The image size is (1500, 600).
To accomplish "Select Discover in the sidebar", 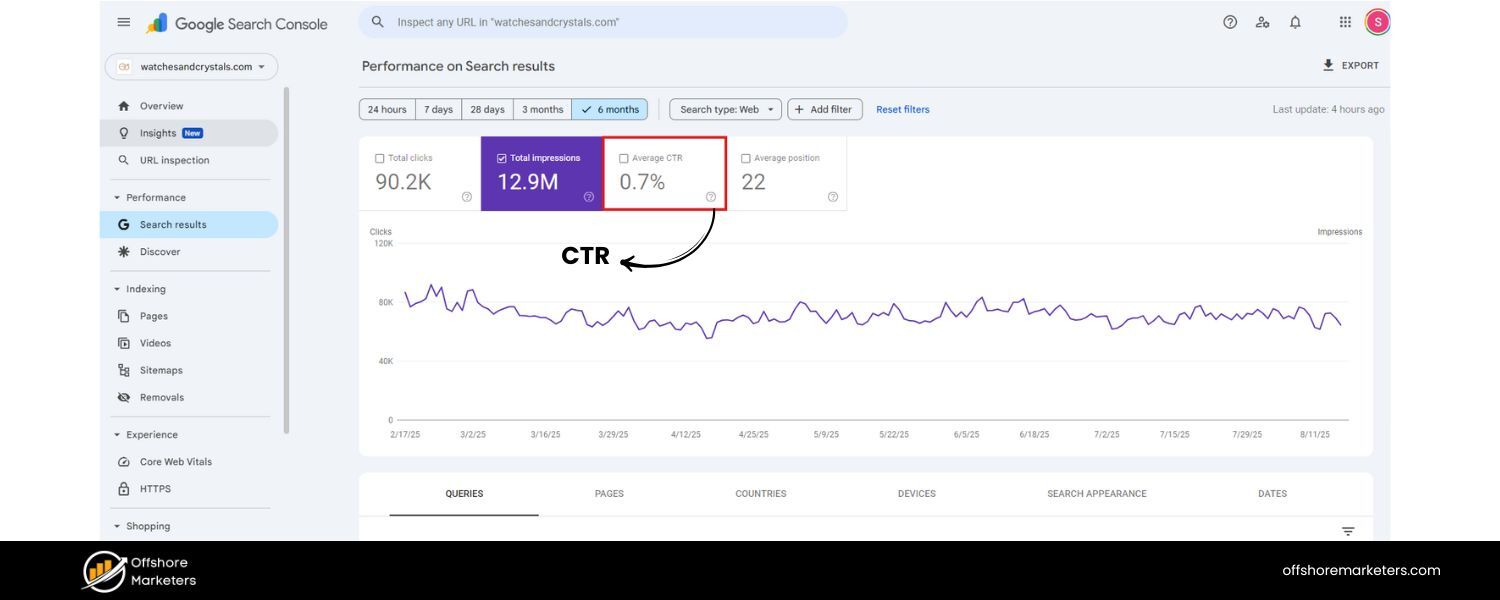I will (x=160, y=251).
